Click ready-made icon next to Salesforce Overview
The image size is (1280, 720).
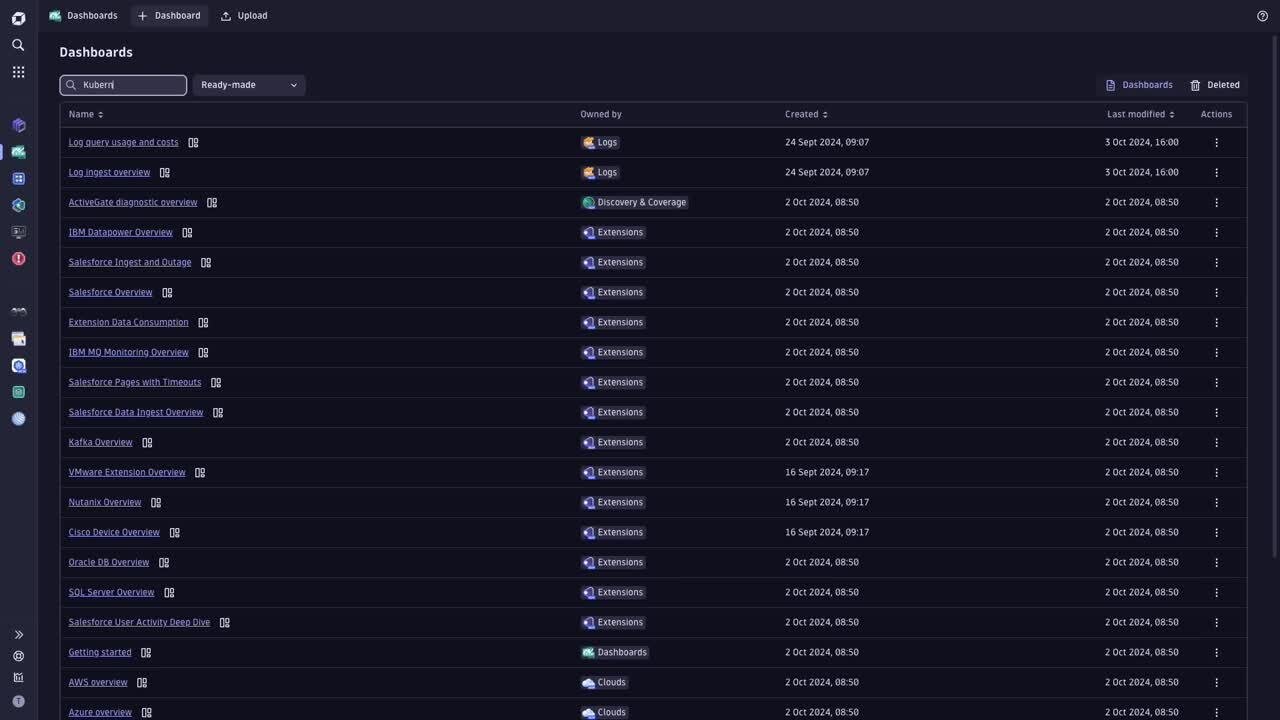point(167,293)
